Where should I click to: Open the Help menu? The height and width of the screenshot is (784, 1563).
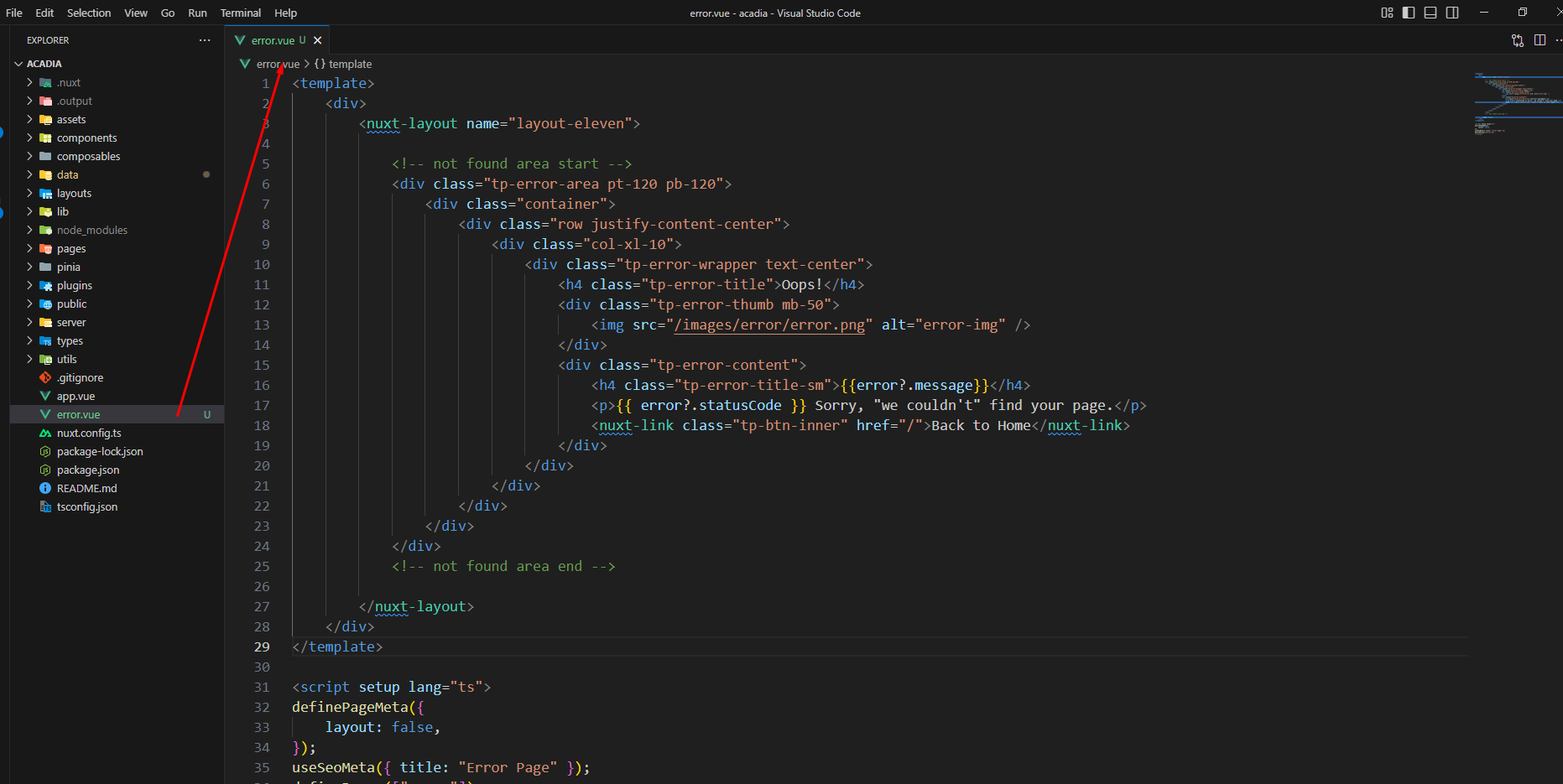[285, 13]
